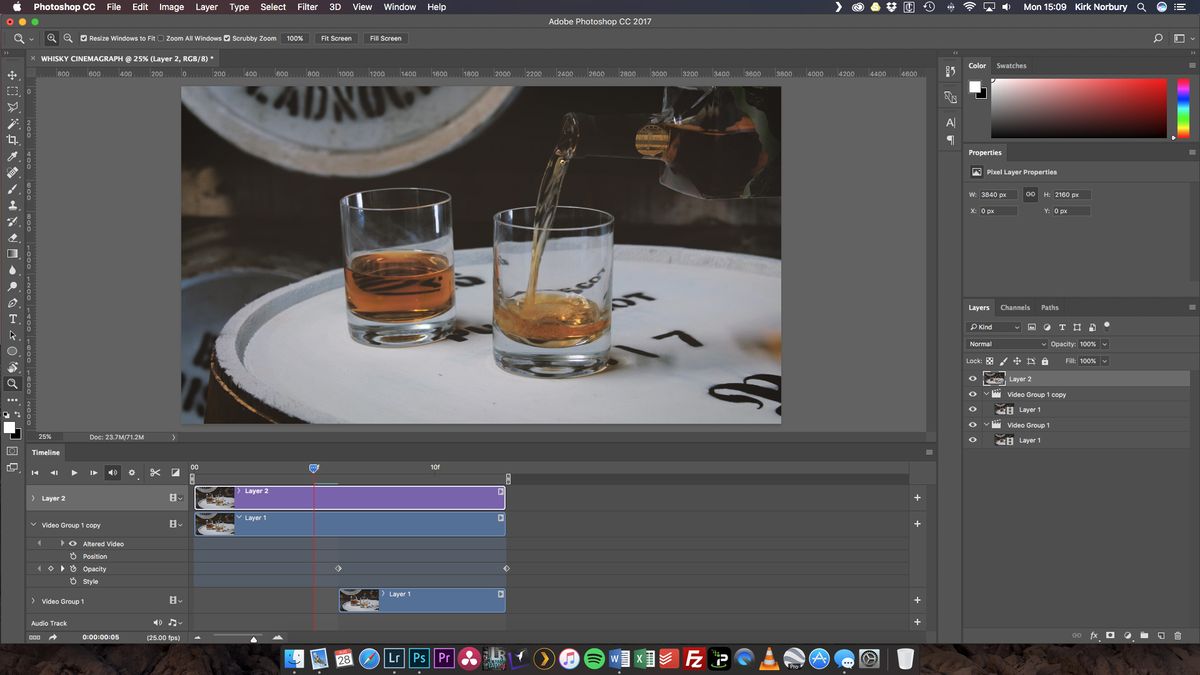Viewport: 1200px width, 675px height.
Task: Switch to the Channels tab
Action: point(1015,307)
